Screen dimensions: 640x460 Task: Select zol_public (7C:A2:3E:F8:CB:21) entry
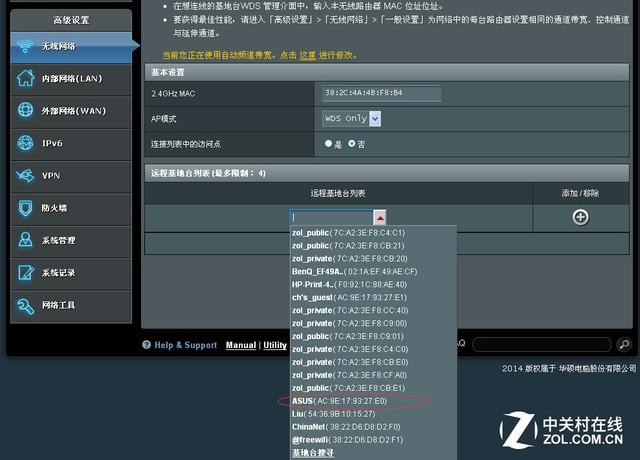pos(348,246)
